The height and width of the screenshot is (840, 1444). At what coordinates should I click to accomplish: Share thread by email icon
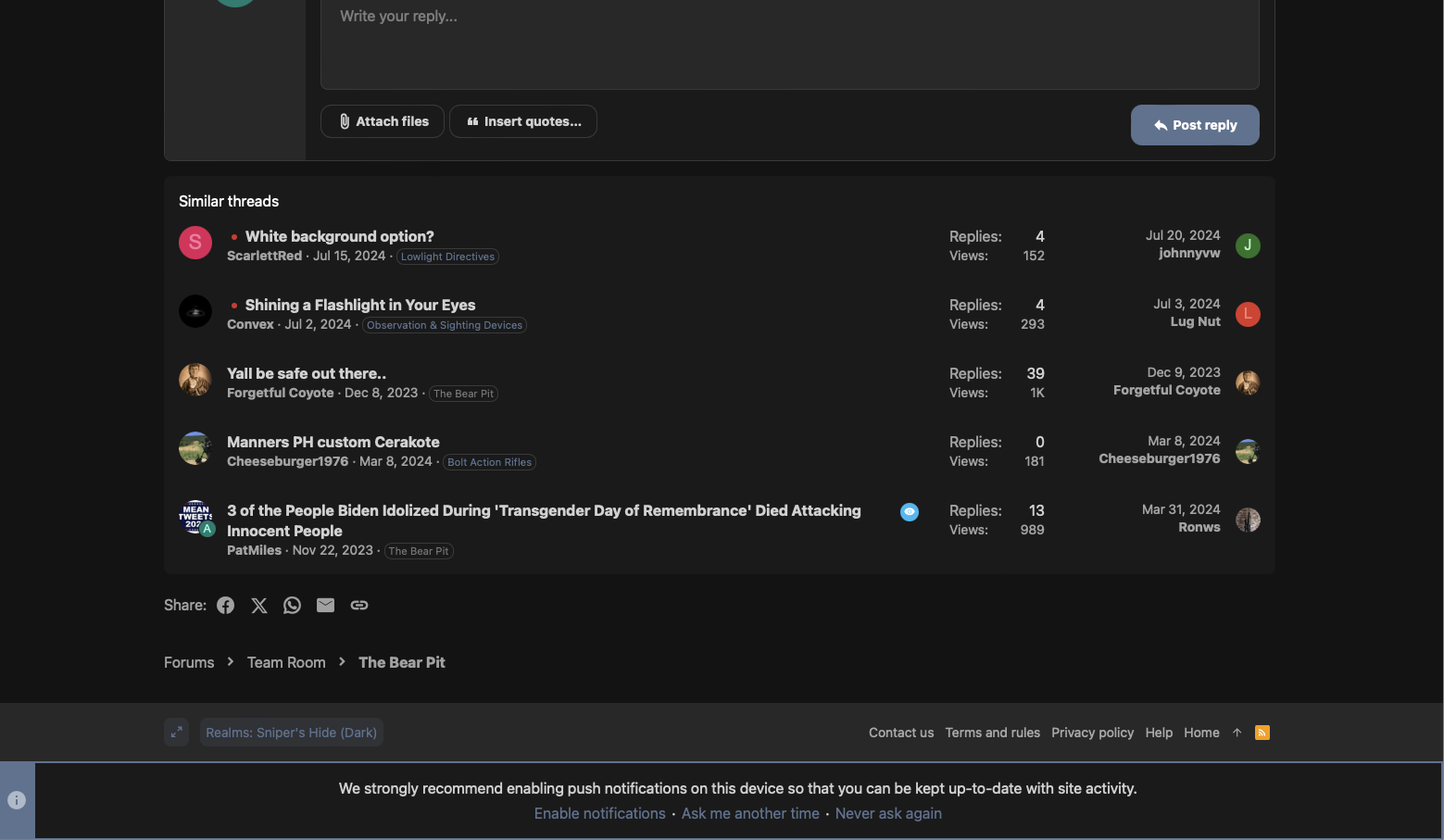coord(325,606)
